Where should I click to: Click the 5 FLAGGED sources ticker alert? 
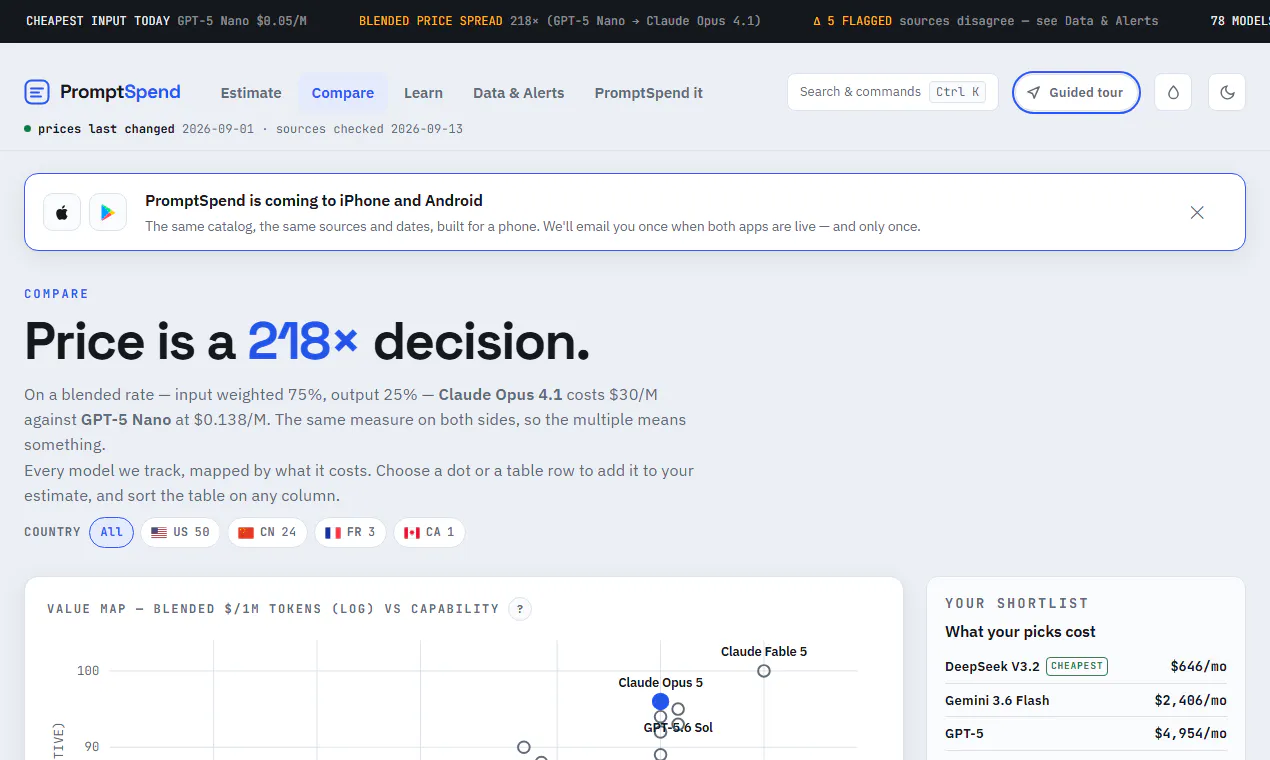(x=986, y=20)
